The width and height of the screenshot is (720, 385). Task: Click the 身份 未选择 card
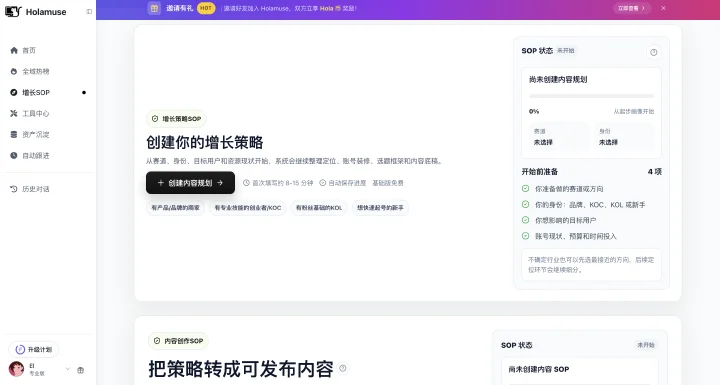click(x=624, y=137)
